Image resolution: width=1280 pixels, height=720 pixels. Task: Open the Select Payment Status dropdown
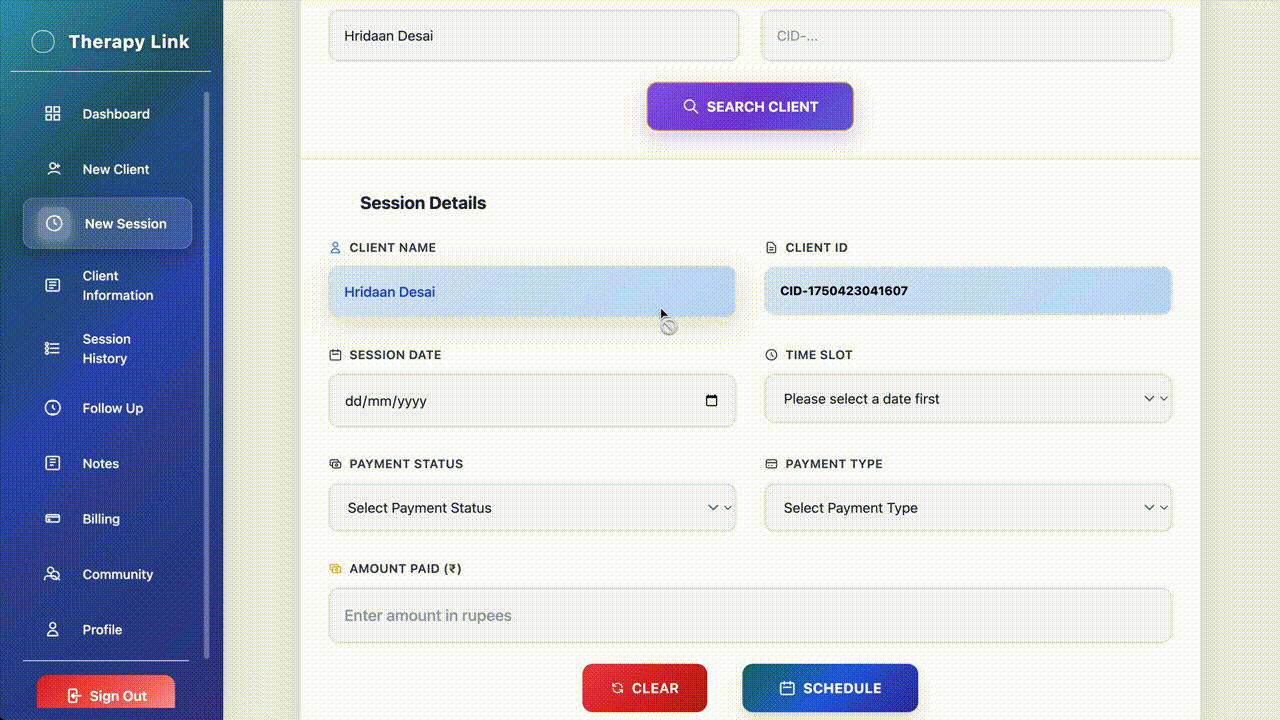click(531, 508)
